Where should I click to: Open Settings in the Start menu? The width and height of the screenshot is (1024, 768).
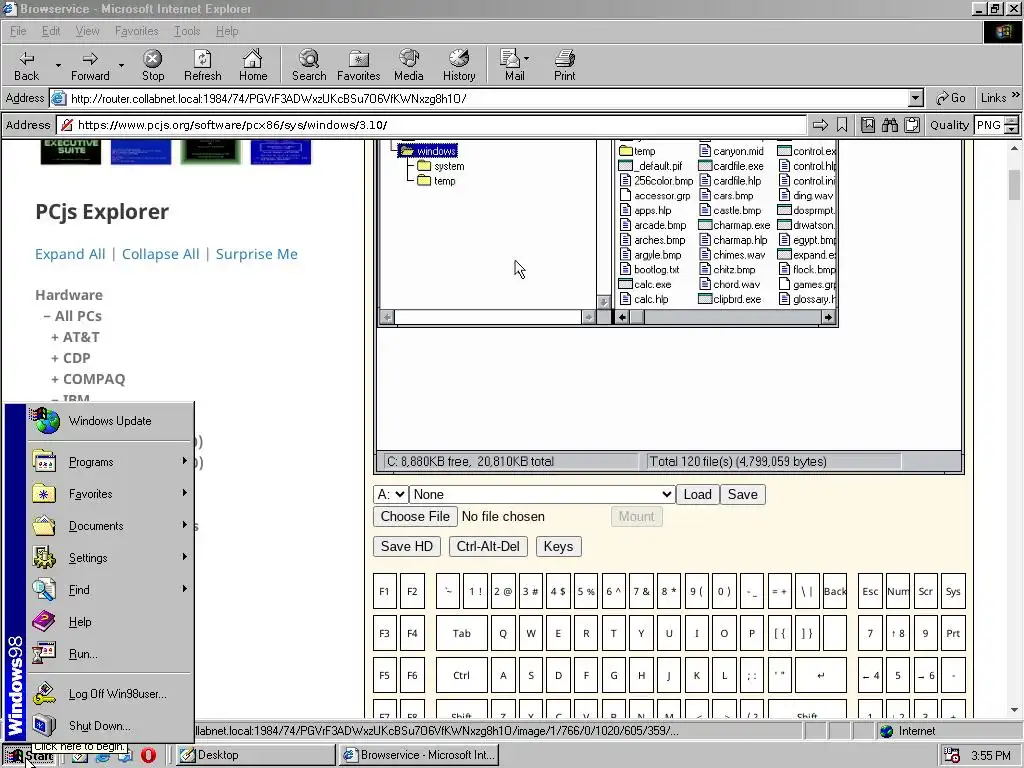point(110,558)
